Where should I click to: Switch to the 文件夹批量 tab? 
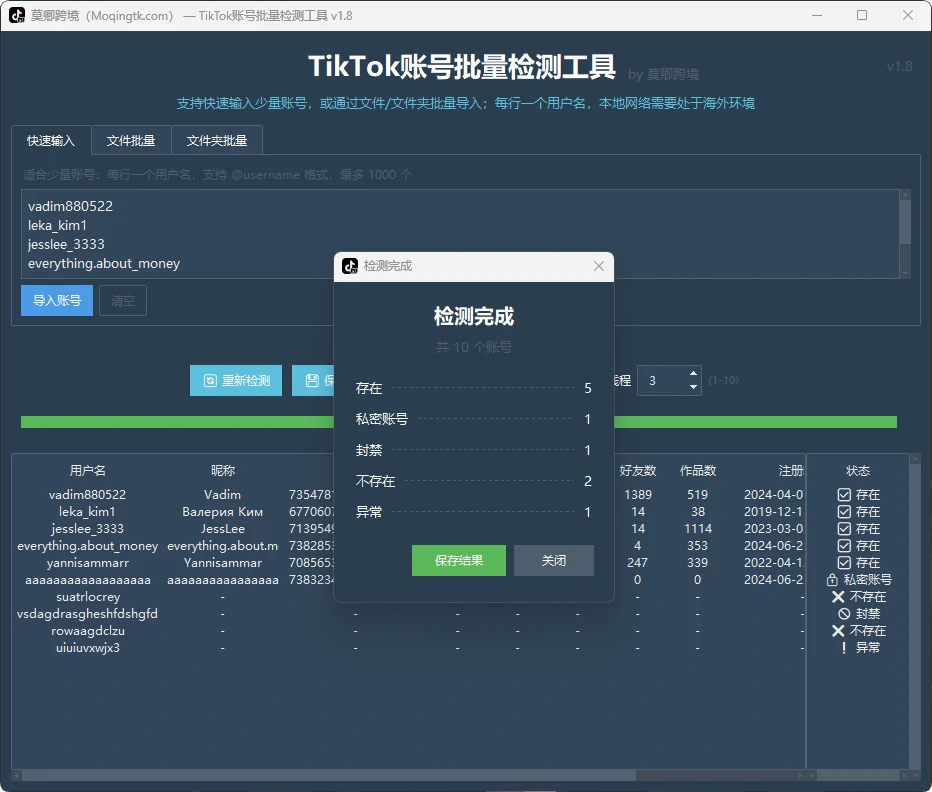click(x=217, y=140)
